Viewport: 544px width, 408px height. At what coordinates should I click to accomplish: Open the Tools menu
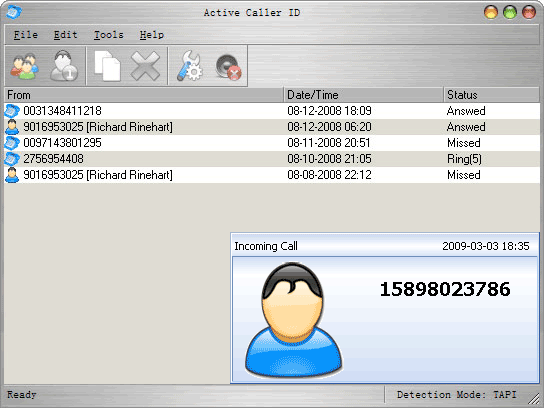tap(109, 35)
